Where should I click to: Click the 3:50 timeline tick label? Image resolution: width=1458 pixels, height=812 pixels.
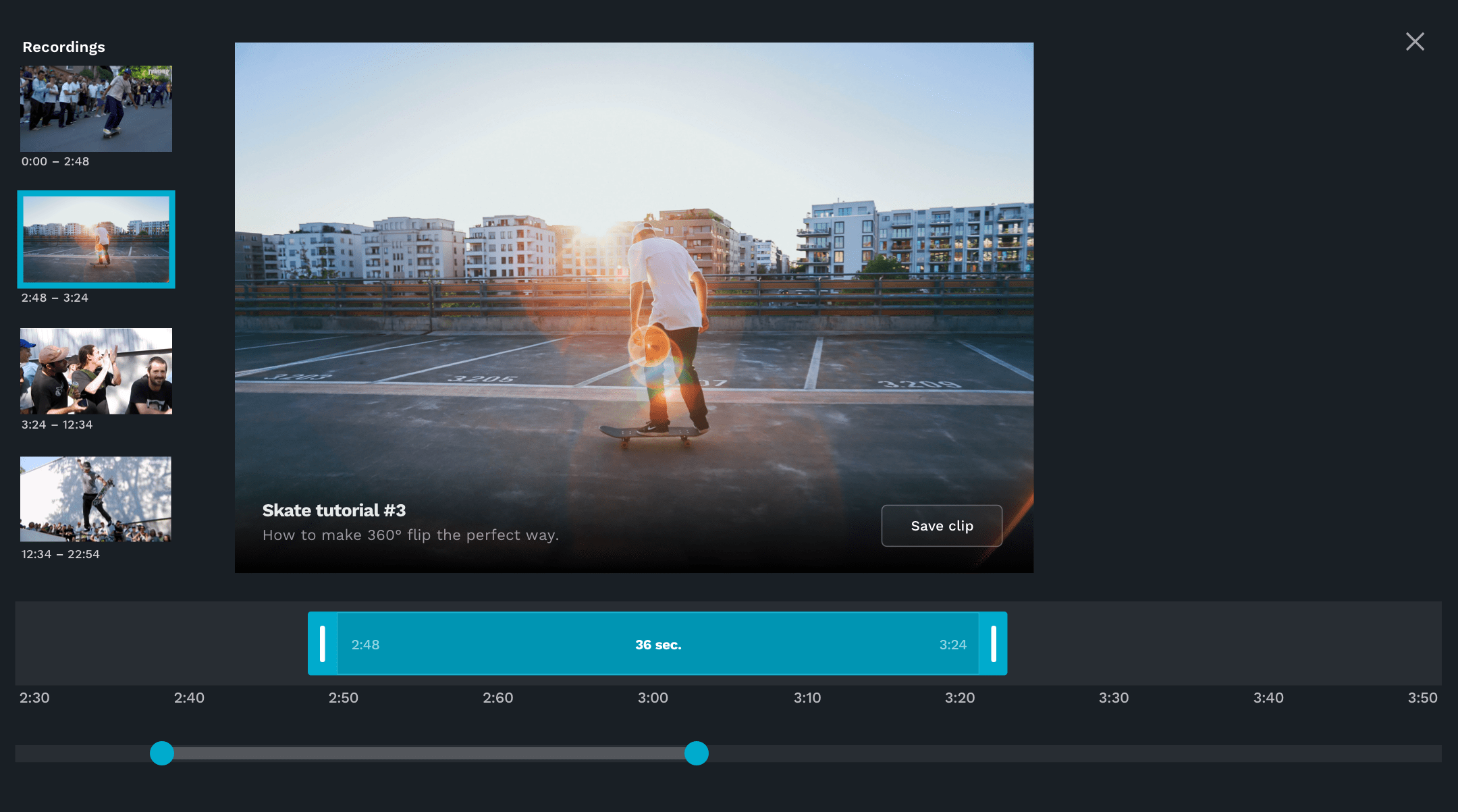pos(1422,698)
